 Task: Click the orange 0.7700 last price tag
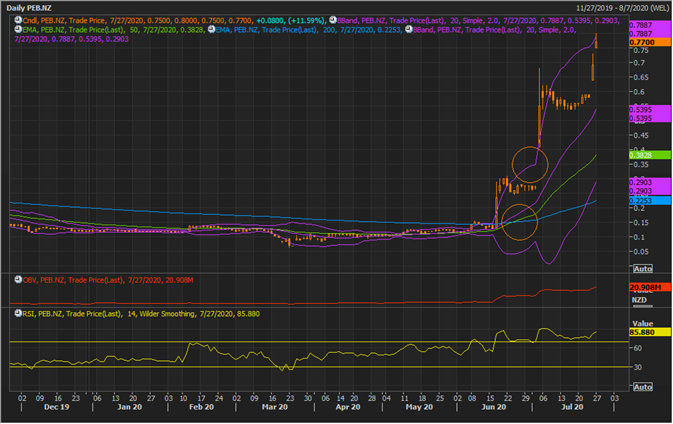tap(650, 42)
